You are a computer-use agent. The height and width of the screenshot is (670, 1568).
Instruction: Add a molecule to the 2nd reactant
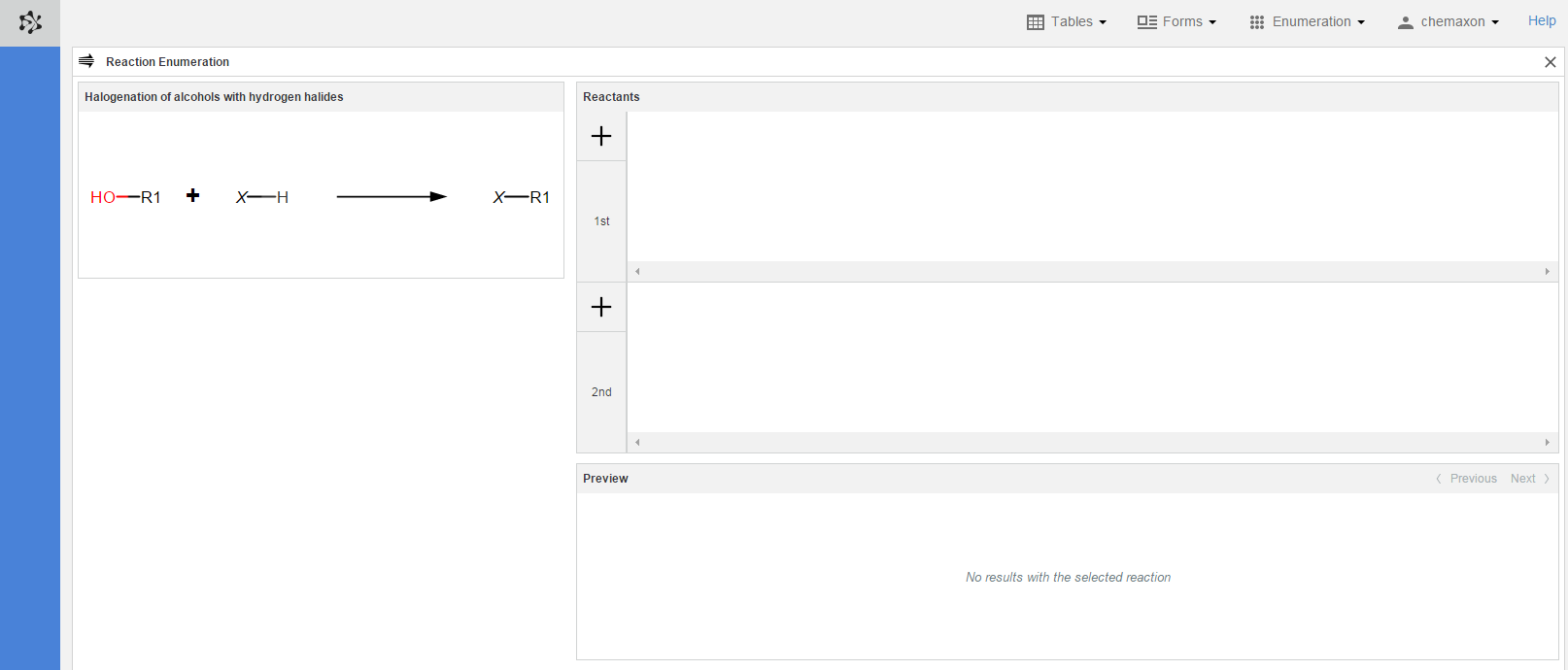(x=601, y=307)
